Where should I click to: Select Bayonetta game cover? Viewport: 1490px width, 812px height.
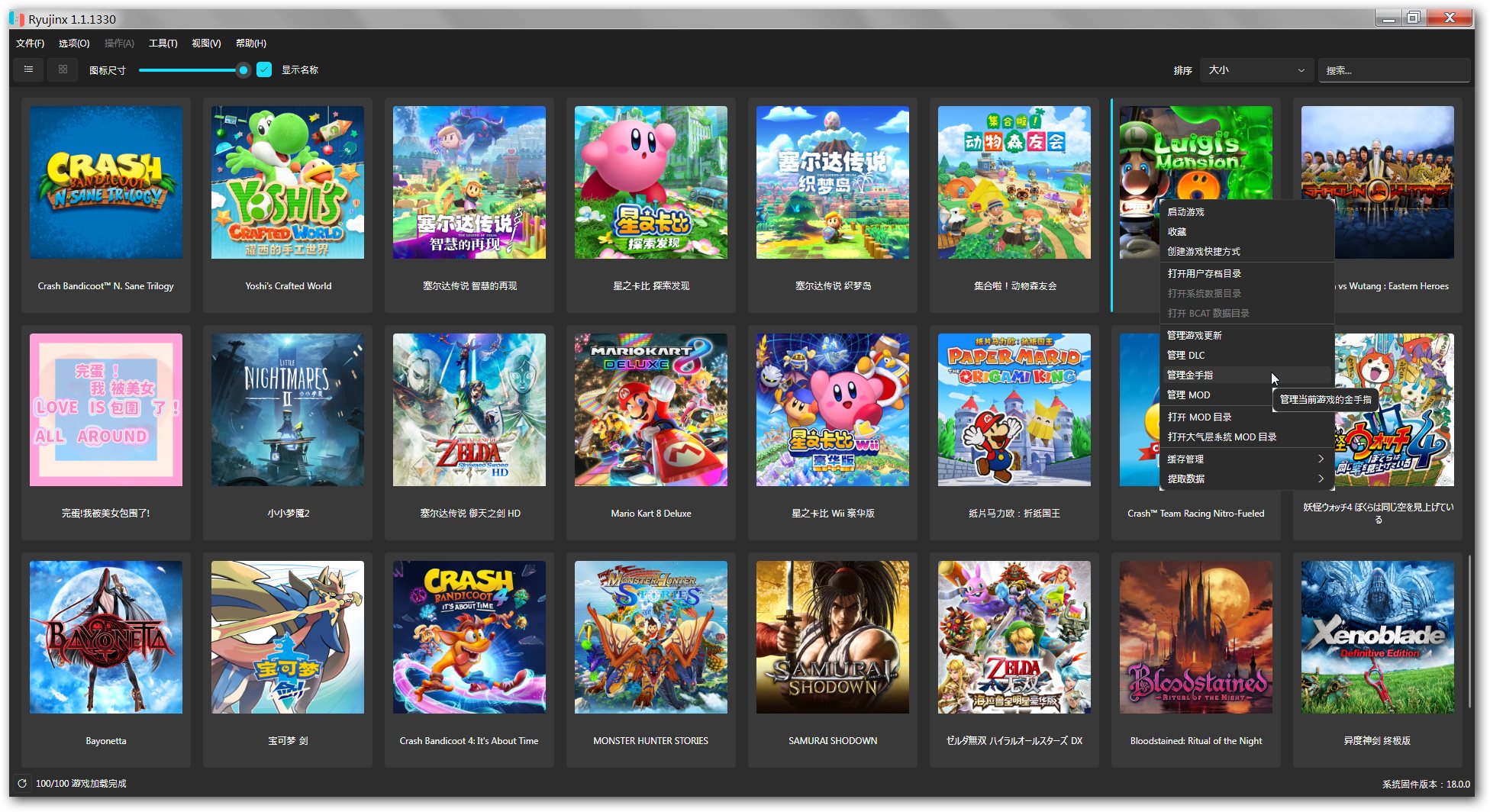click(106, 637)
